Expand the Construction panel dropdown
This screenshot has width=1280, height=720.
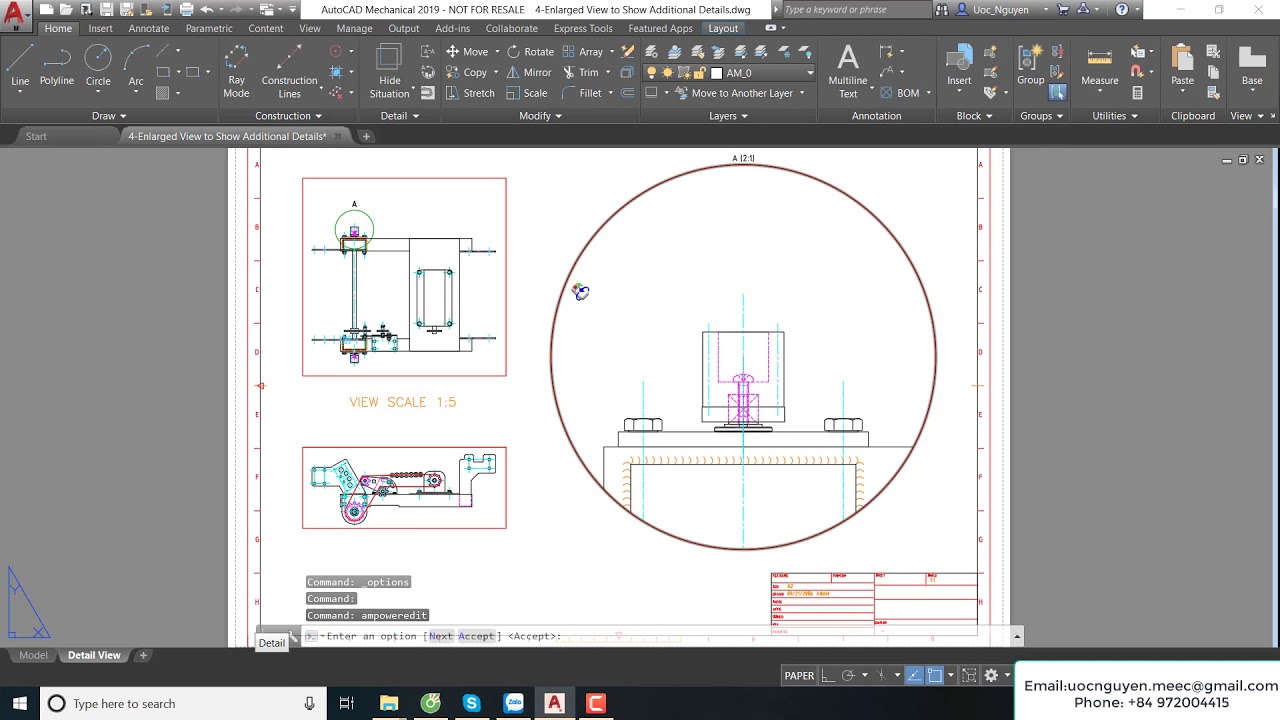click(x=288, y=116)
